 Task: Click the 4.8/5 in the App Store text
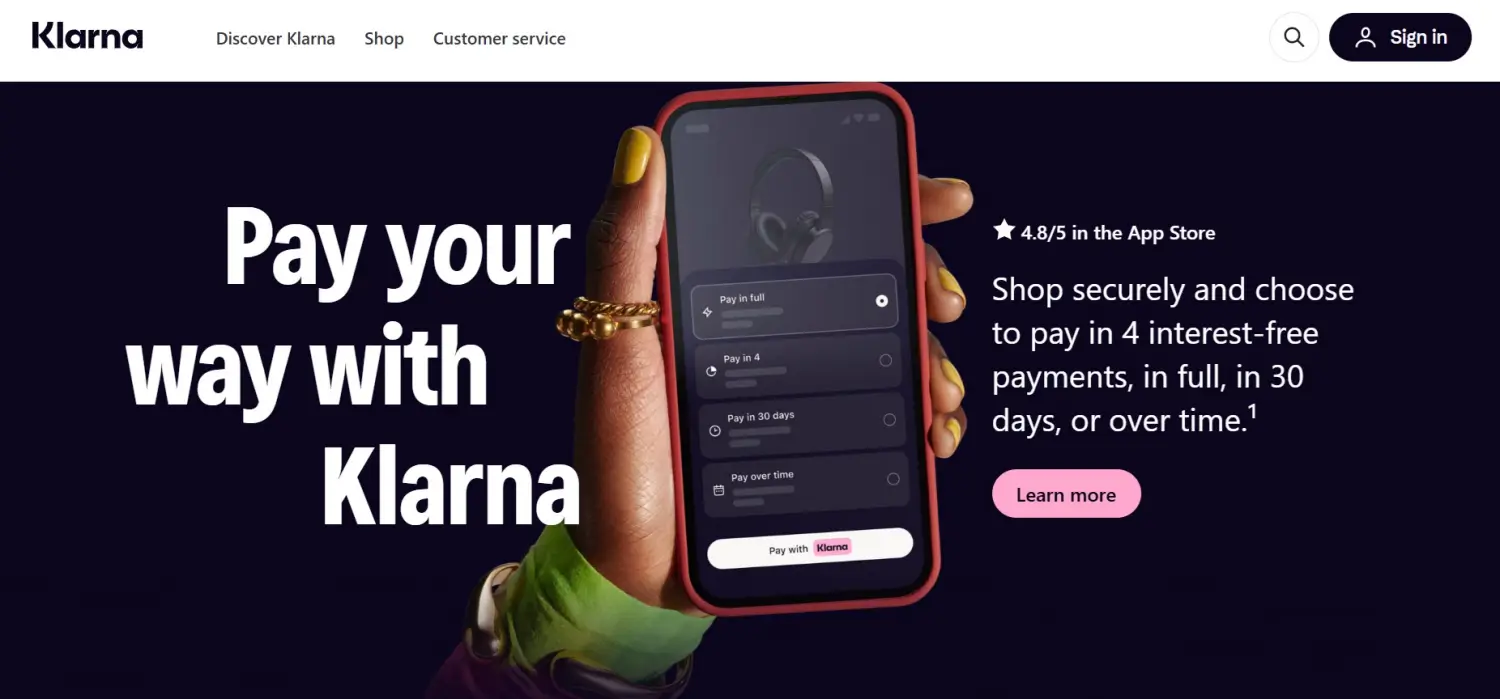pos(1118,233)
